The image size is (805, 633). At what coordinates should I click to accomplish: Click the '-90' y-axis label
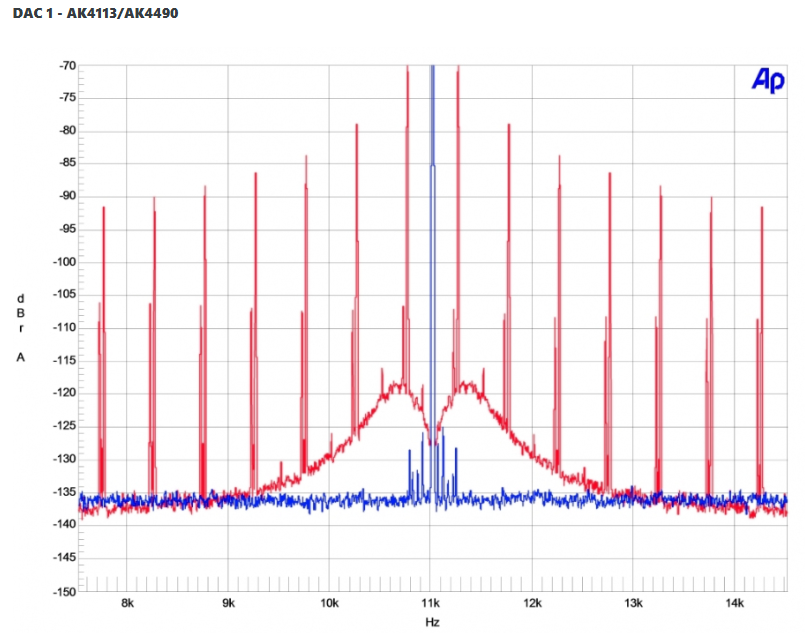tap(67, 196)
